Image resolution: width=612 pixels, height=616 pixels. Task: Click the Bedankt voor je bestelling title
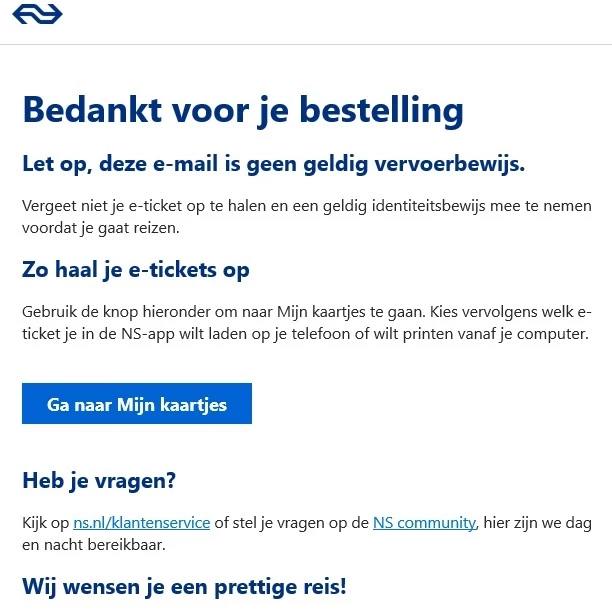(242, 109)
